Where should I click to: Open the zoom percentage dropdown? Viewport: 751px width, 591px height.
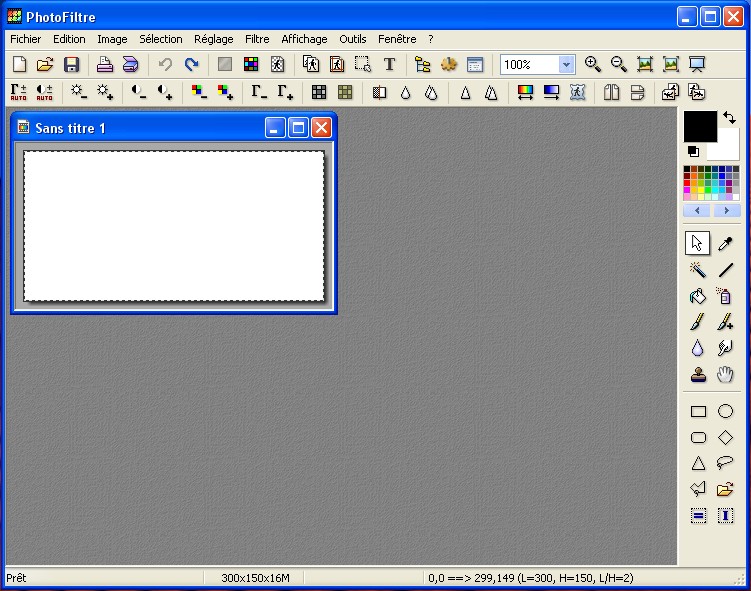[566, 65]
